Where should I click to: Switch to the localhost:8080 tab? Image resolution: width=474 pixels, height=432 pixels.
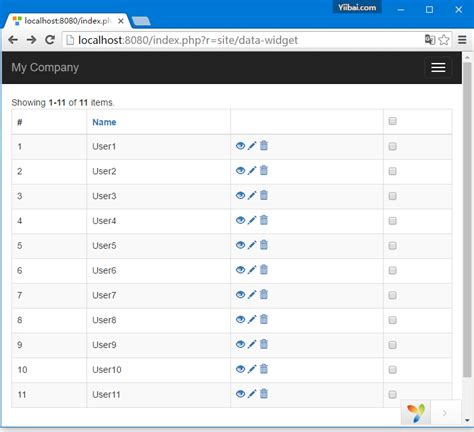click(x=67, y=21)
